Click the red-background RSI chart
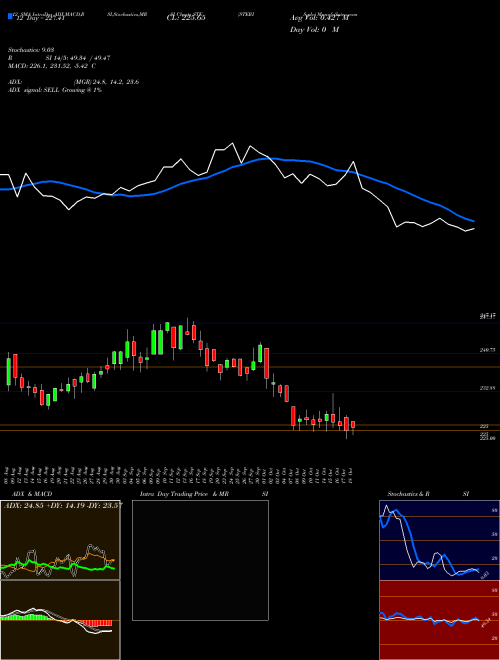The width and height of the screenshot is (500, 660). [x=439, y=620]
